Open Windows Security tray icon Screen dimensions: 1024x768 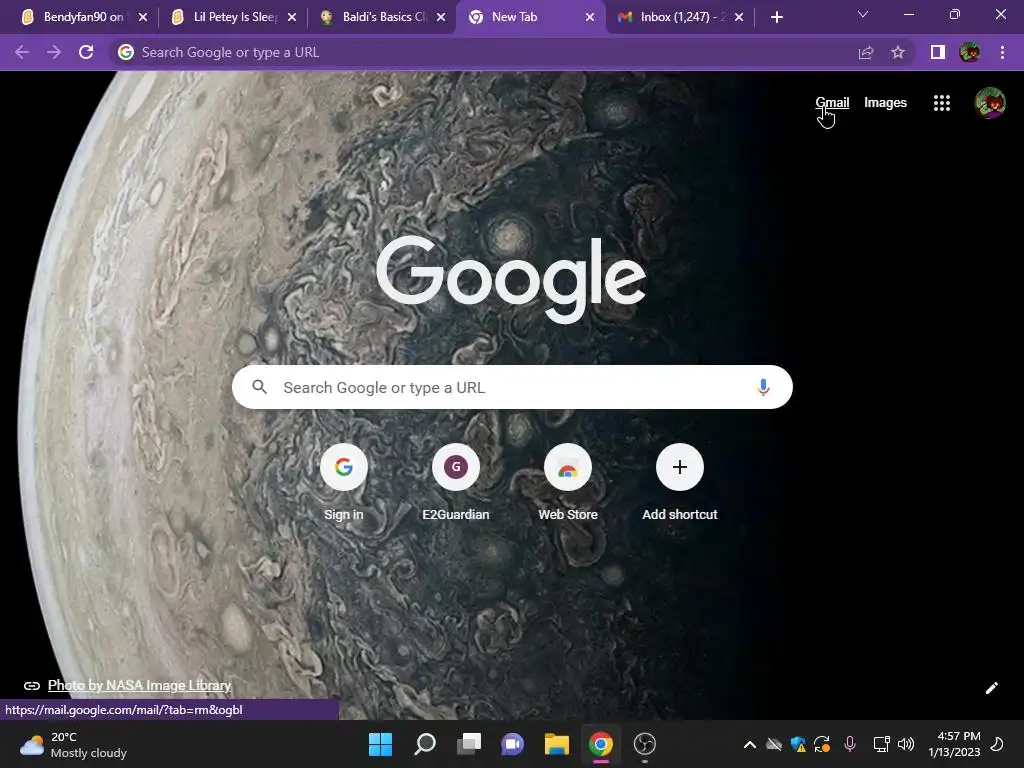(x=798, y=744)
